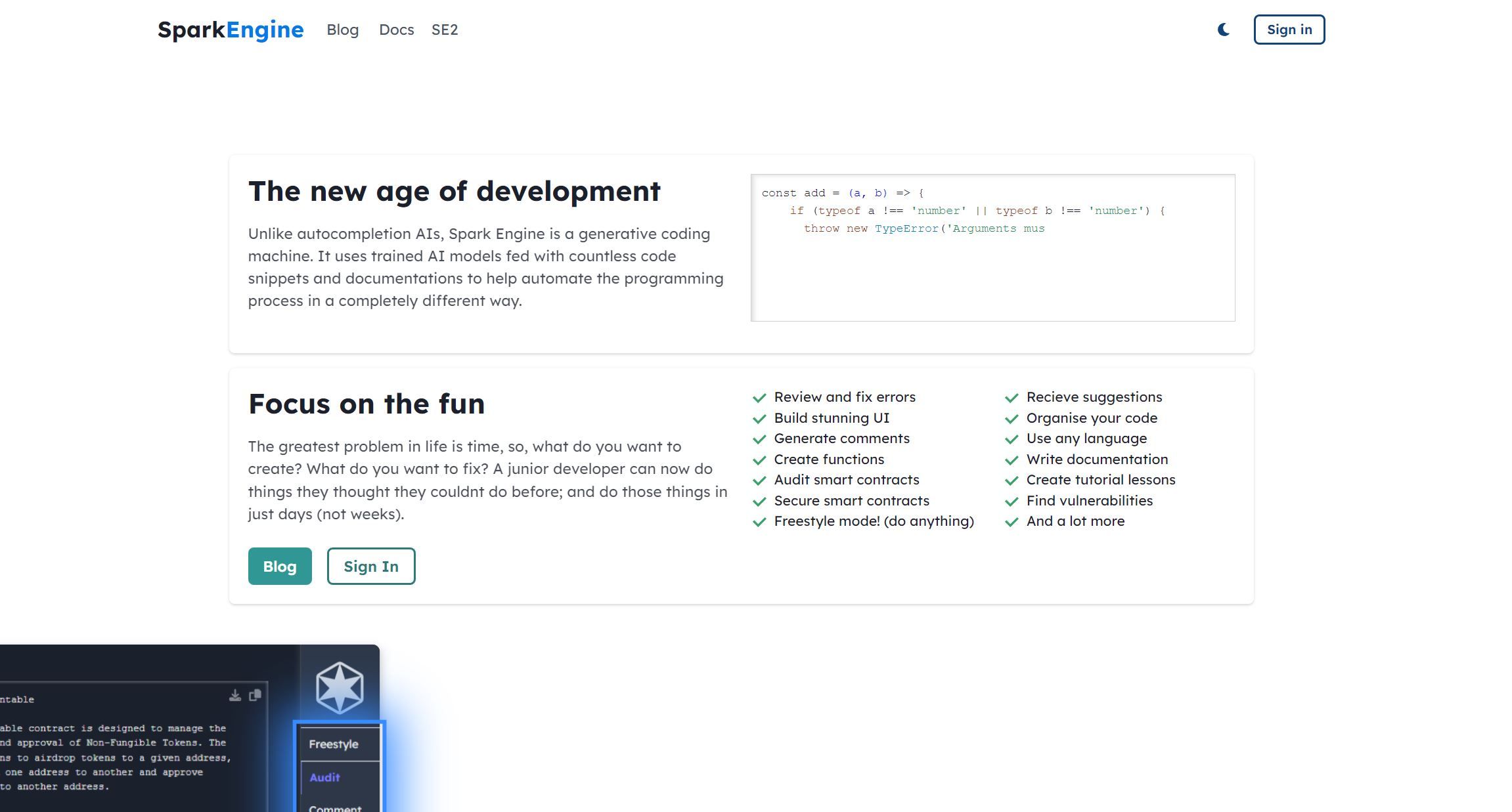The height and width of the screenshot is (812, 1512).
Task: Select Freestyle in the mode sidebar
Action: [334, 744]
